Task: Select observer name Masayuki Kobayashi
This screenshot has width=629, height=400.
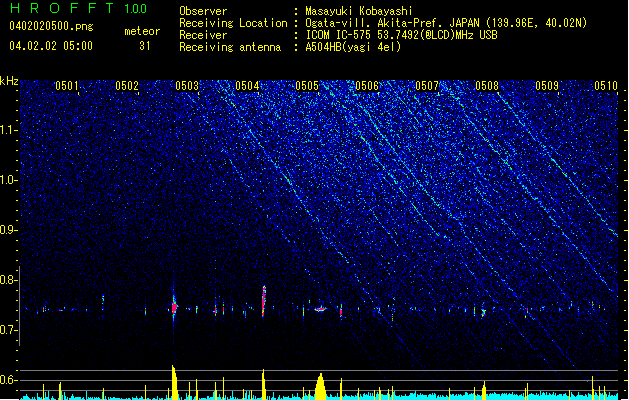Action: point(359,11)
